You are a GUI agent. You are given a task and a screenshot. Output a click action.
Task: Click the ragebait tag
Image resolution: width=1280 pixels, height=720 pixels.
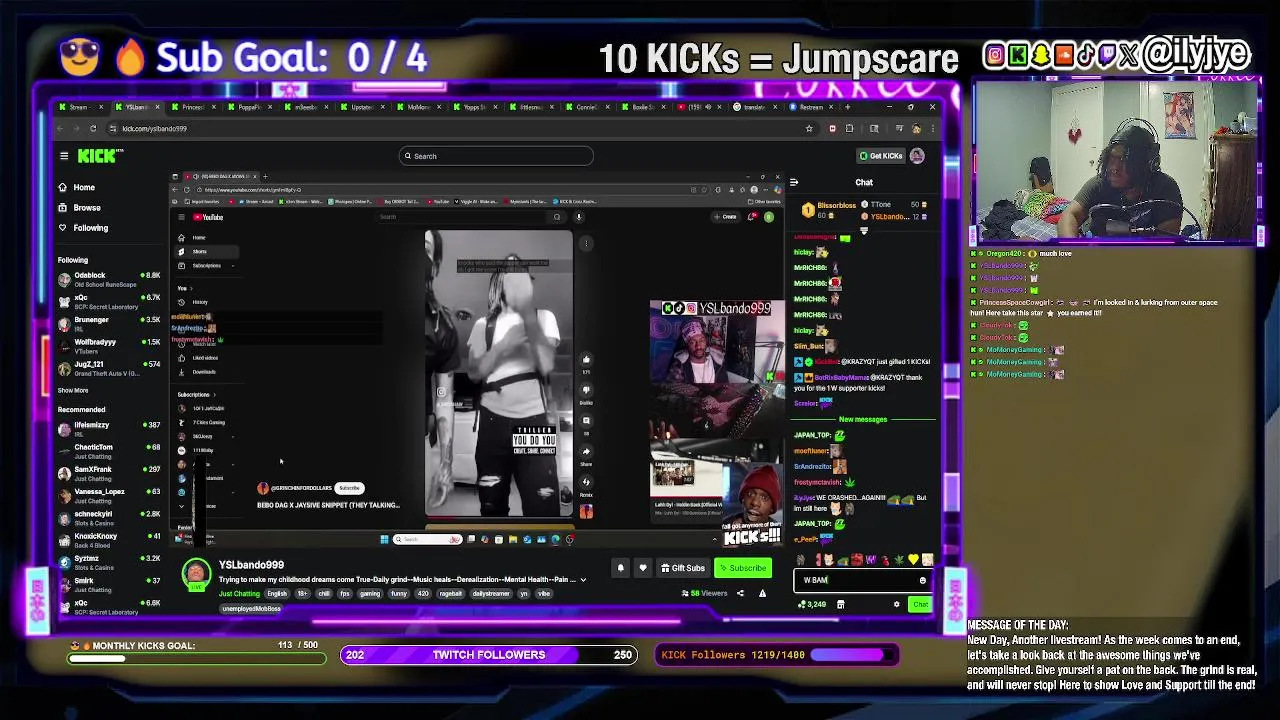click(451, 594)
